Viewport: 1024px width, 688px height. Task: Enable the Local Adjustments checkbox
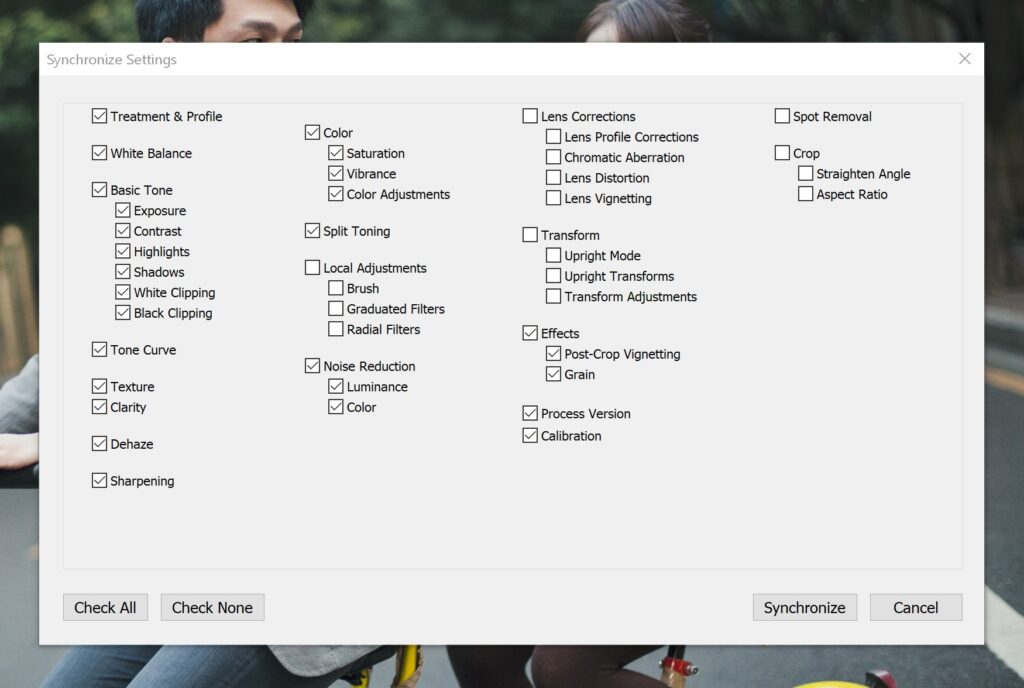[x=312, y=268]
